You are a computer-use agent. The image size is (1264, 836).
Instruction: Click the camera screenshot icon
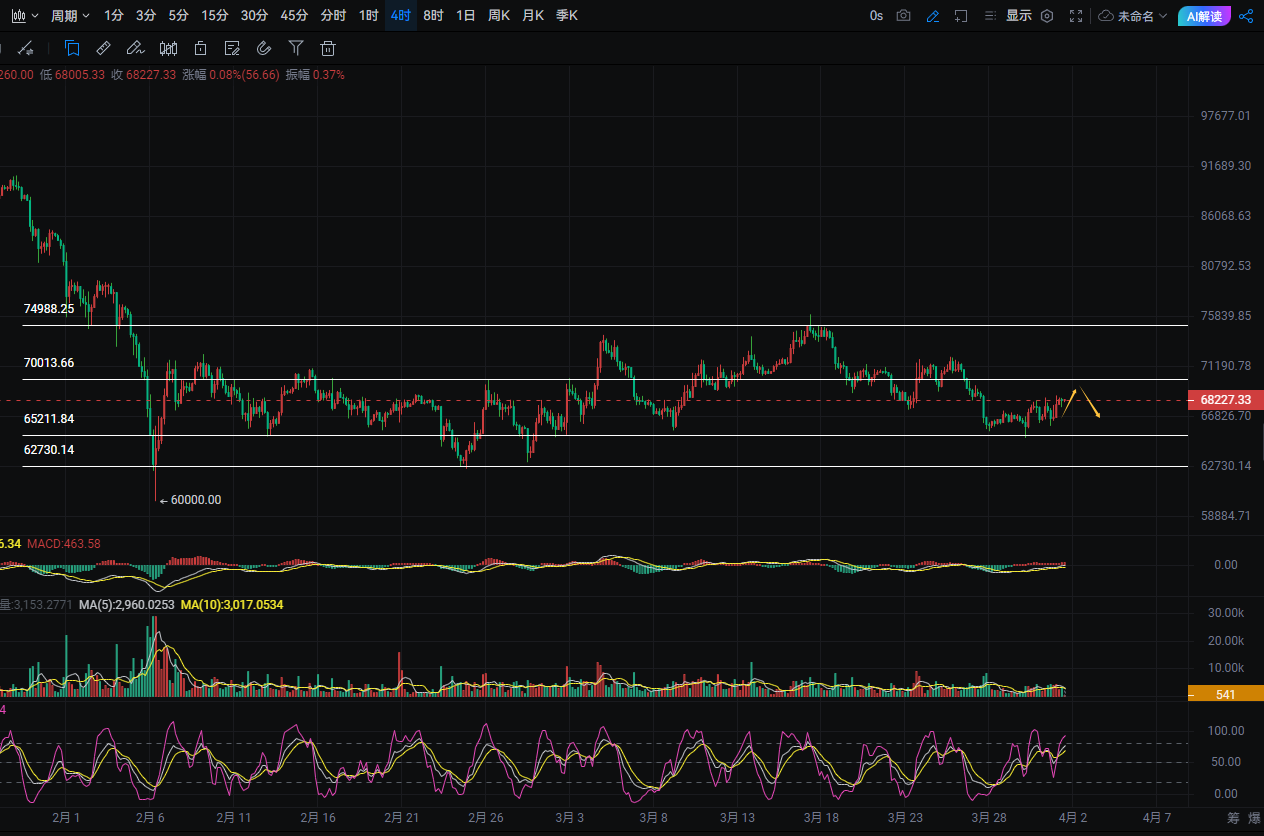(904, 16)
